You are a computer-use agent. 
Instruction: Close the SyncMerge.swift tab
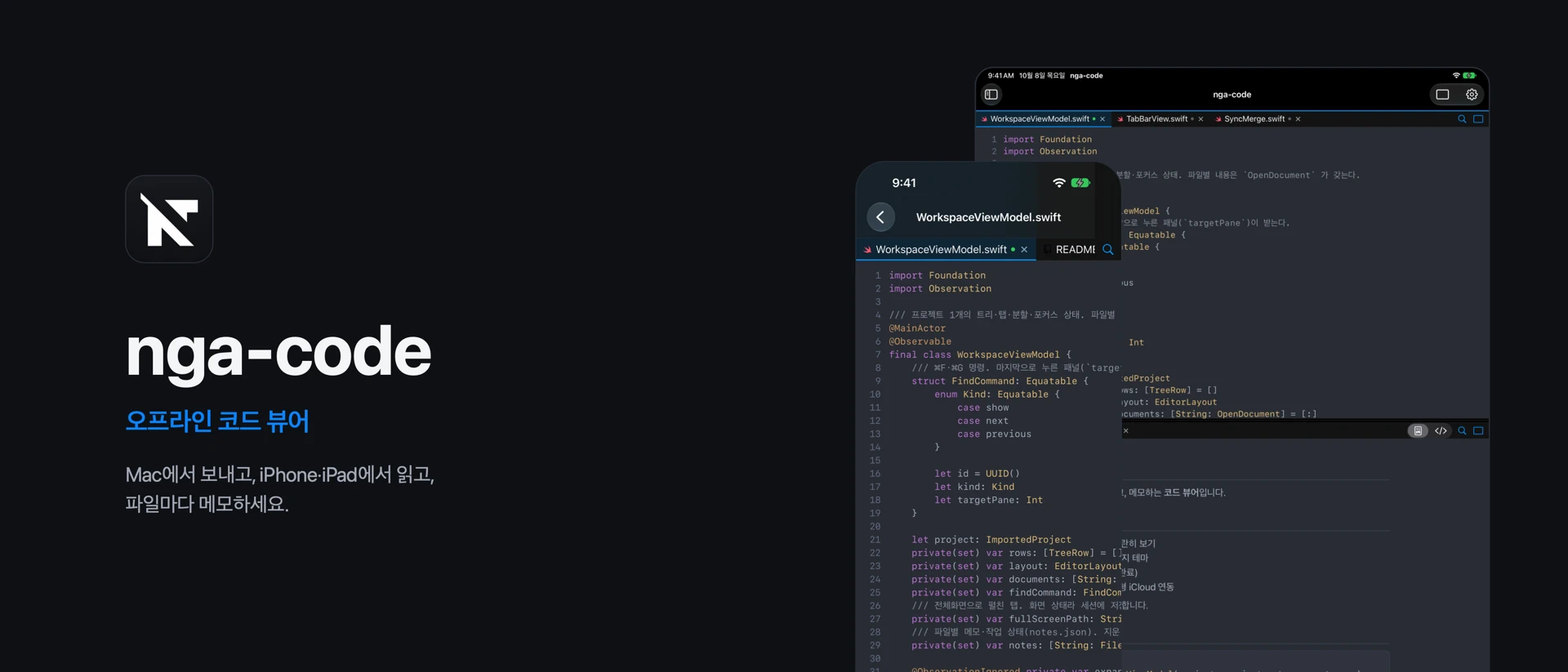tap(1298, 119)
